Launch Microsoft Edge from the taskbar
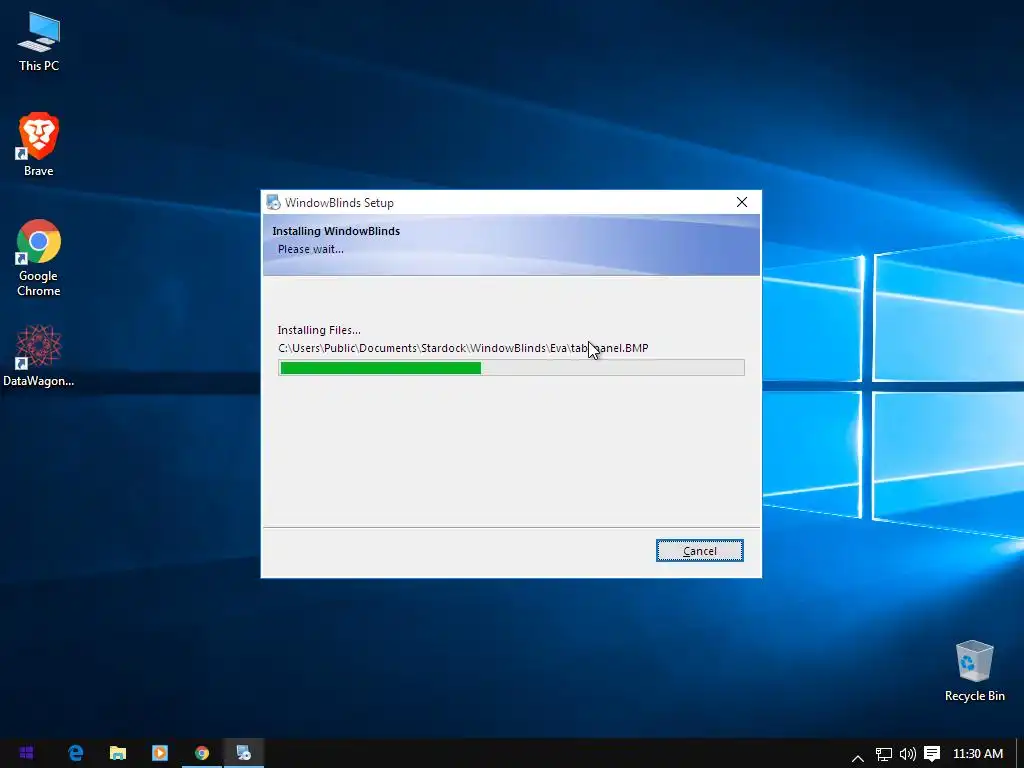 tap(76, 753)
